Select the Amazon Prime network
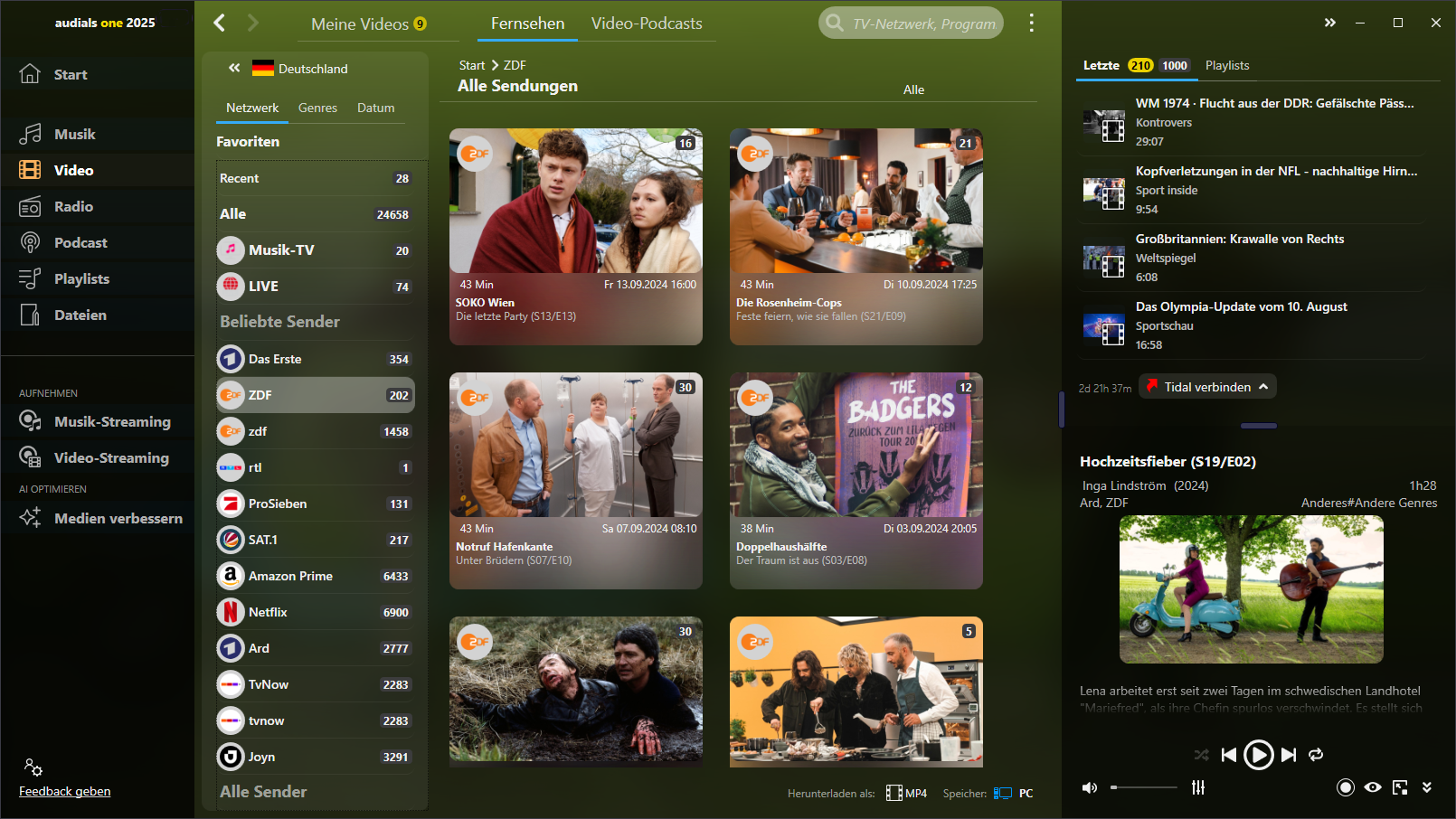This screenshot has width=1456, height=819. pyautogui.click(x=315, y=576)
